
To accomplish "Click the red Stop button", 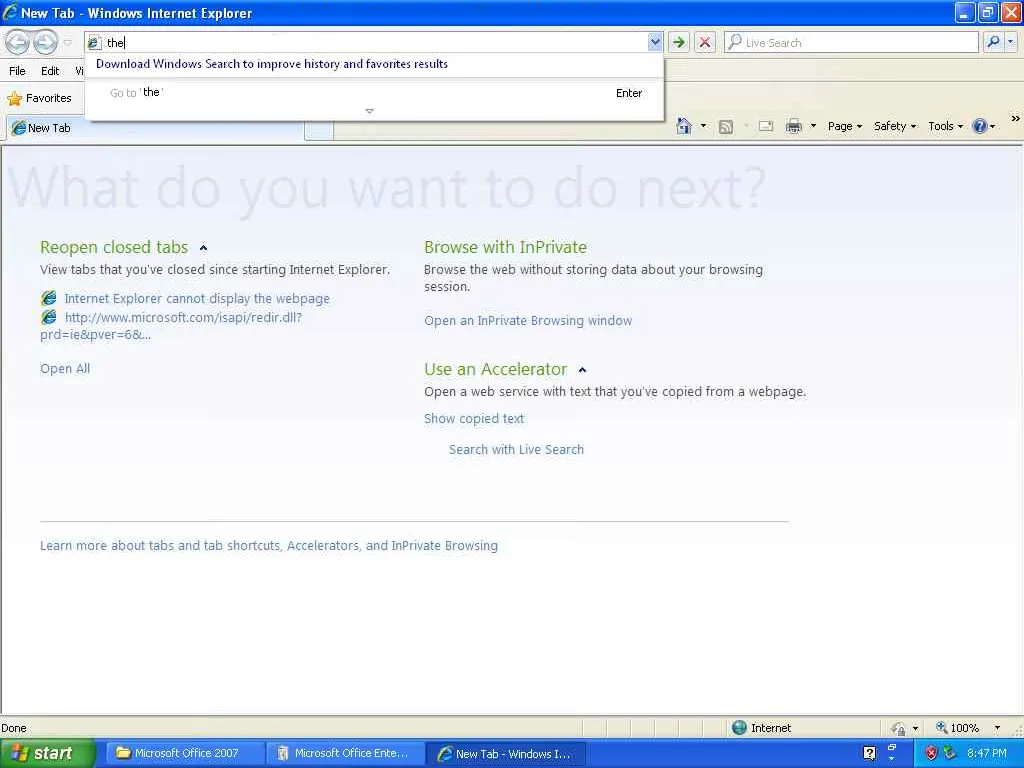I will pyautogui.click(x=705, y=42).
